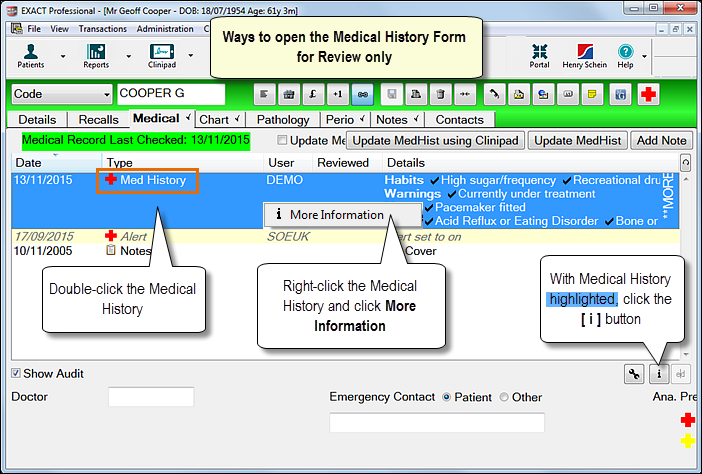Image resolution: width=702 pixels, height=474 pixels.
Task: Click the wrench icon below the list
Action: [634, 374]
